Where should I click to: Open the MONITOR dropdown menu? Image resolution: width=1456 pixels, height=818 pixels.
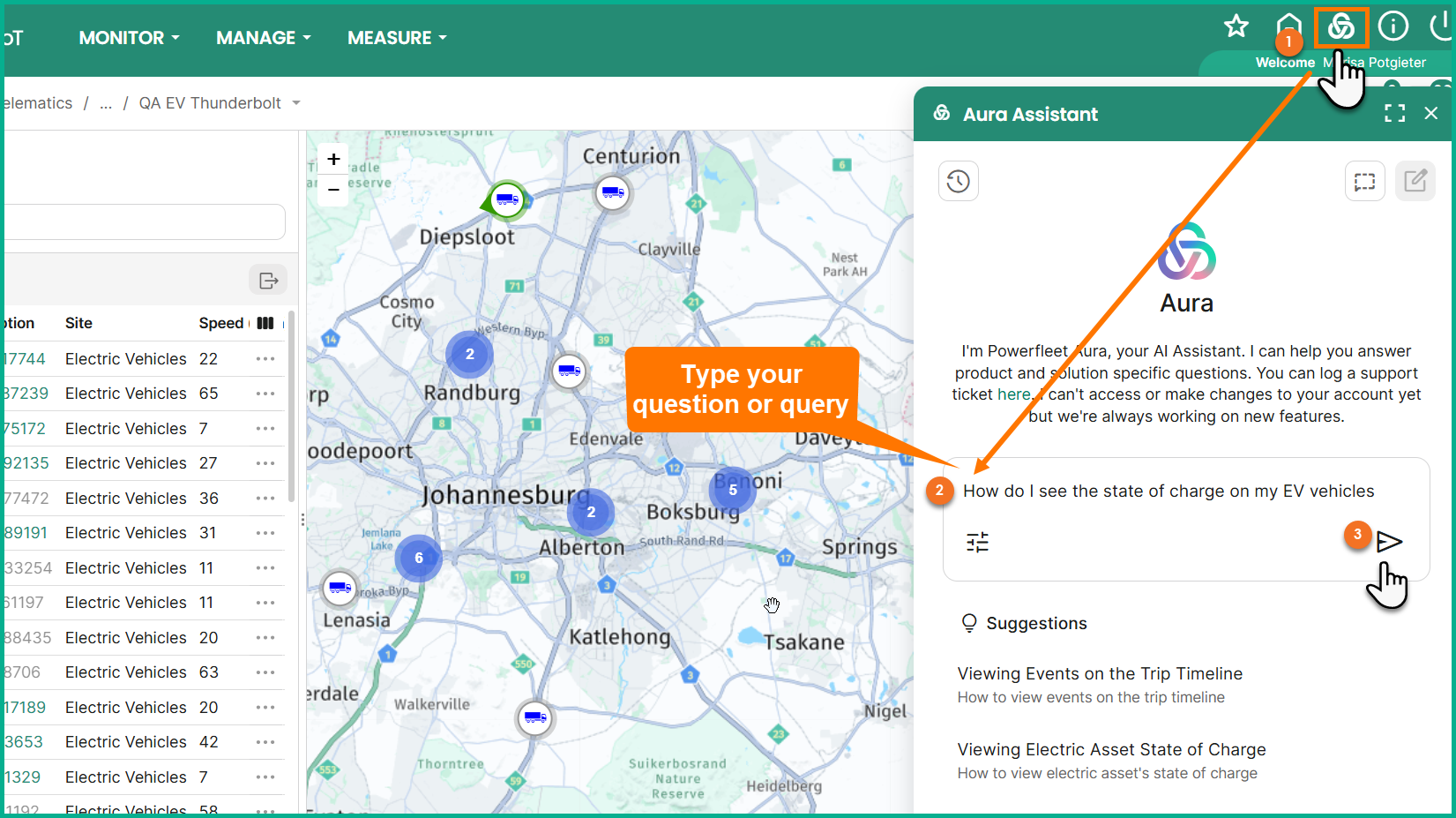coord(129,38)
